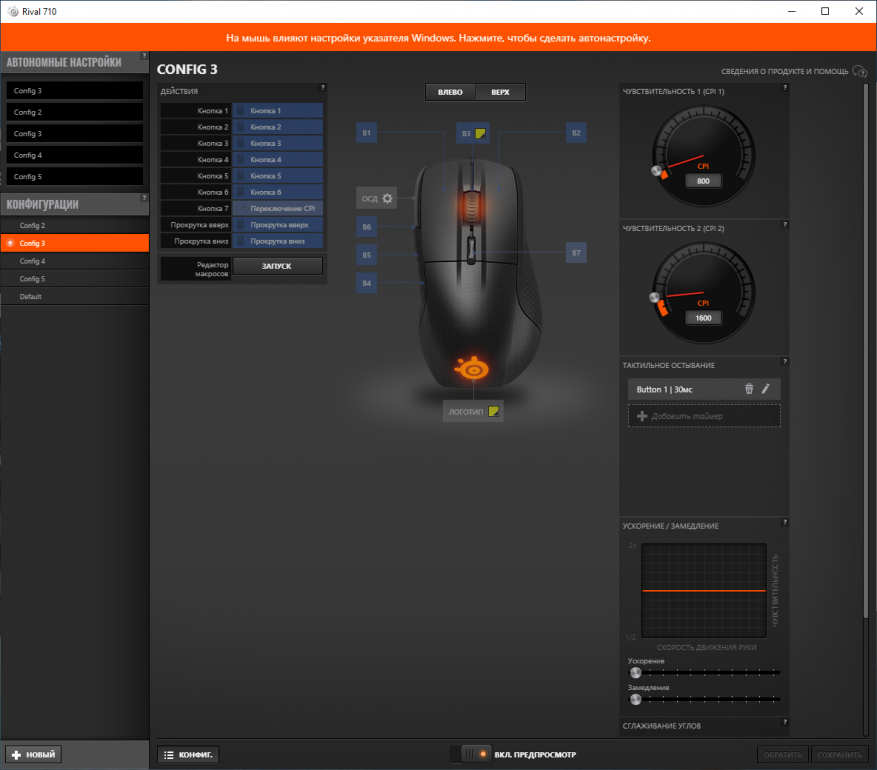Viewport: 877px width, 770px height.
Task: Toggle the live preview switch
Action: 470,754
